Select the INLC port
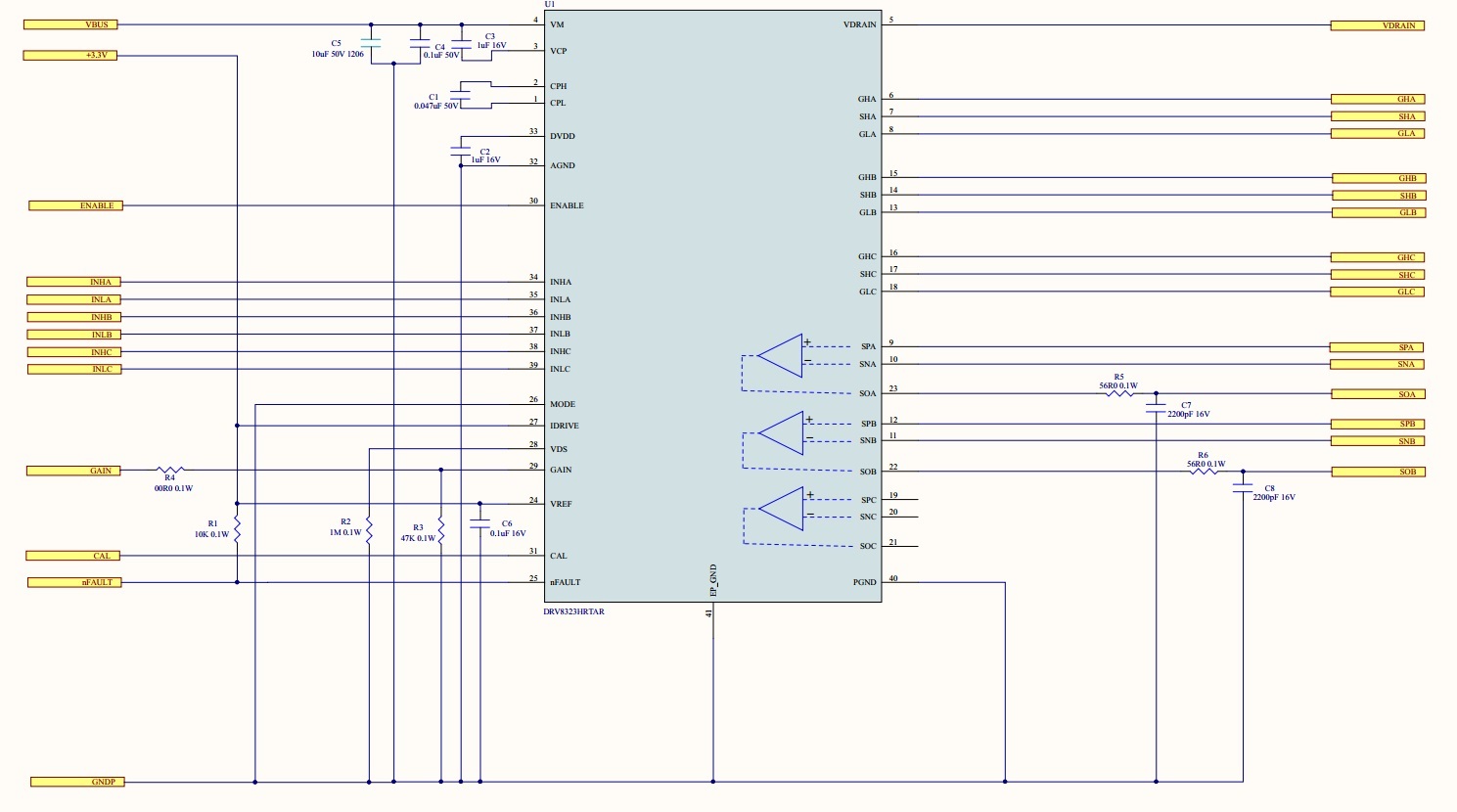The width and height of the screenshot is (1457, 812). coord(74,369)
